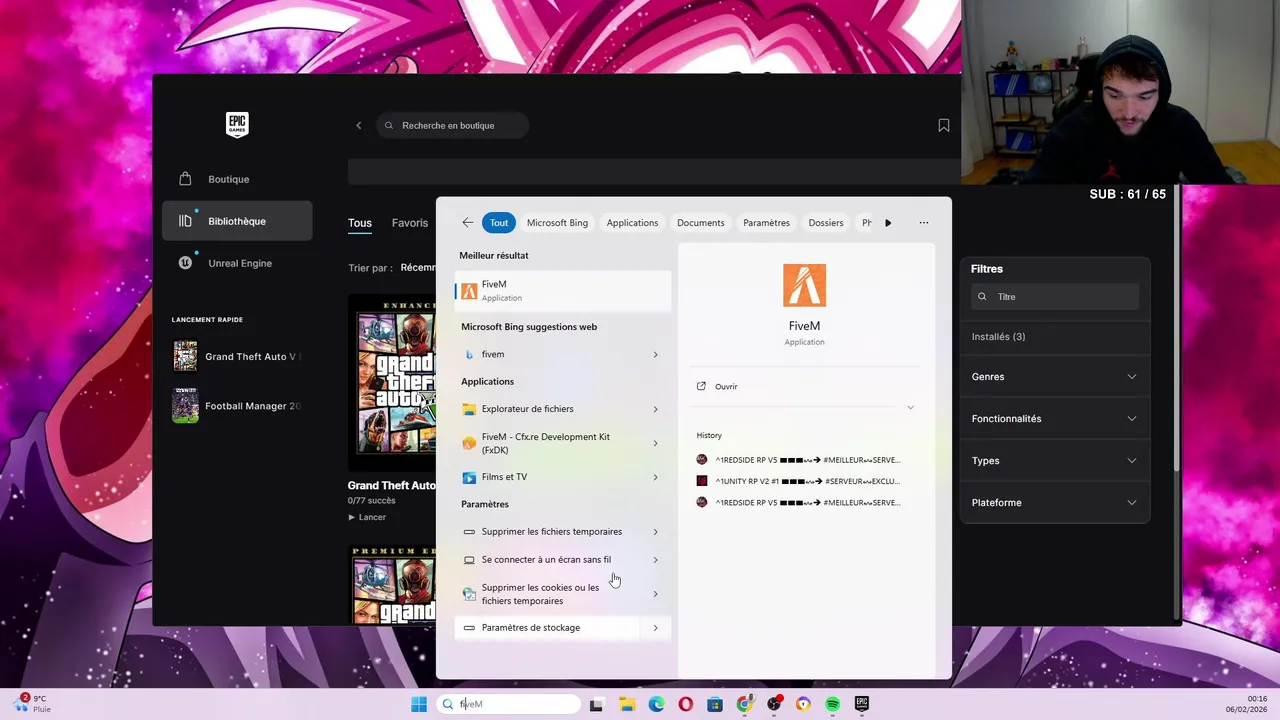Open Bibliothèque in Epic sidebar
The width and height of the screenshot is (1280, 720).
coord(237,221)
